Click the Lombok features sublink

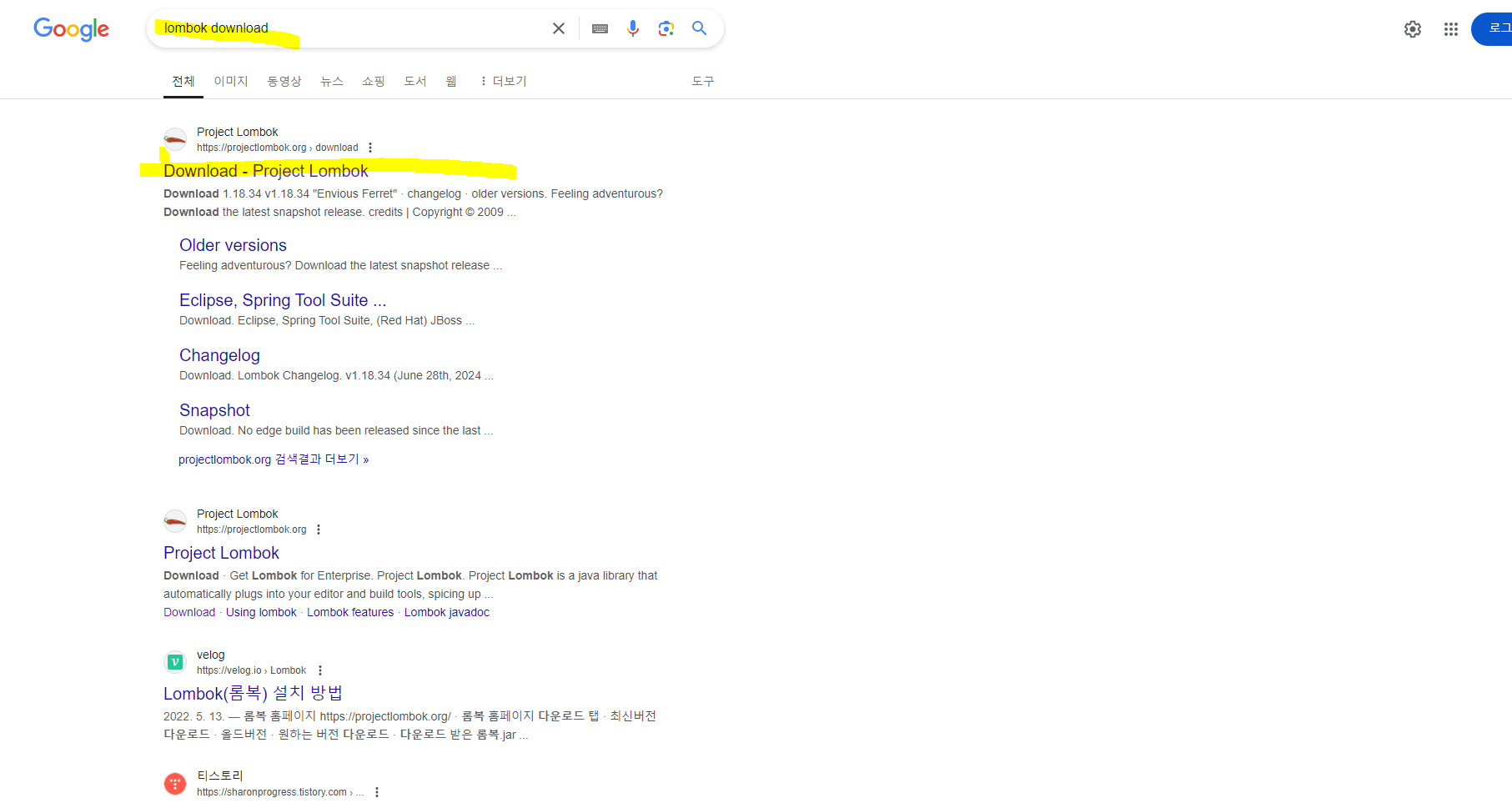point(350,612)
